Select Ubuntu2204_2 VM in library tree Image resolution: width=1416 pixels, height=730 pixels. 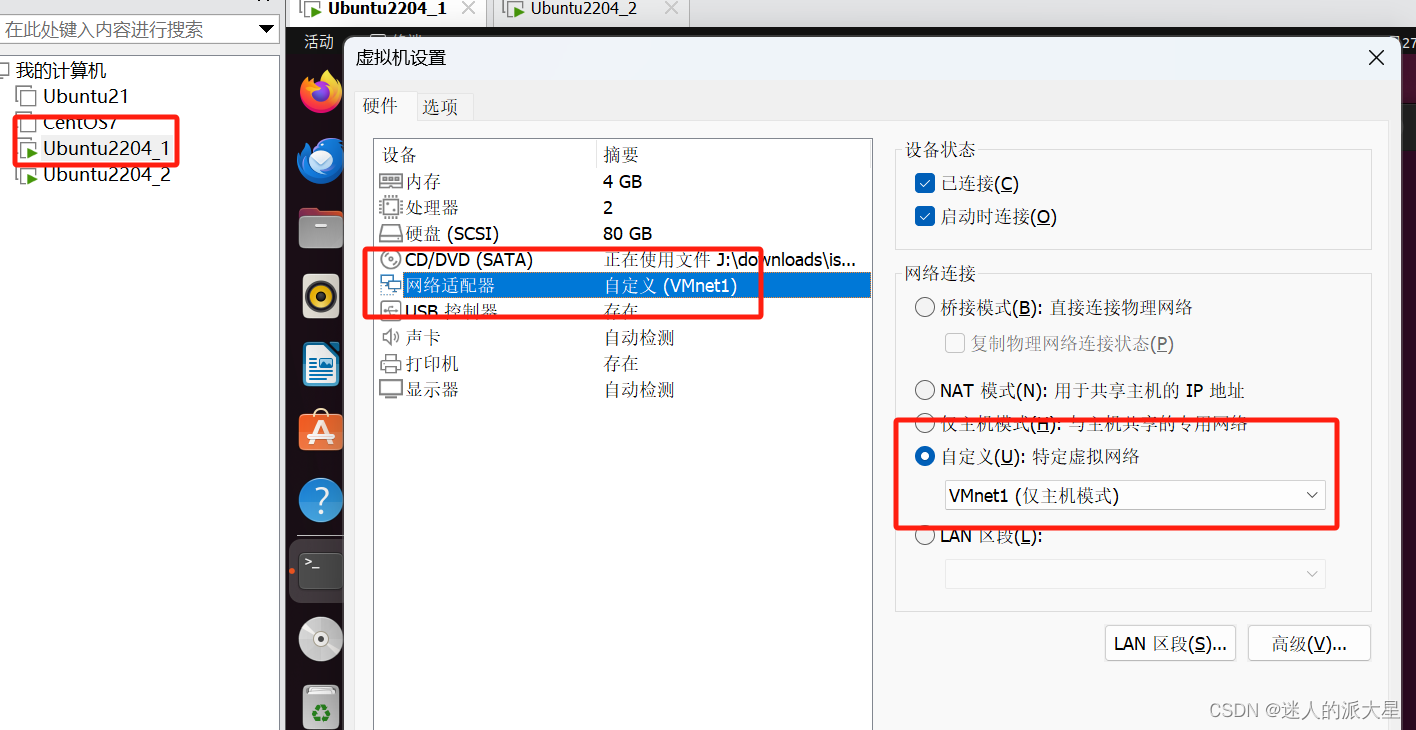coord(106,175)
